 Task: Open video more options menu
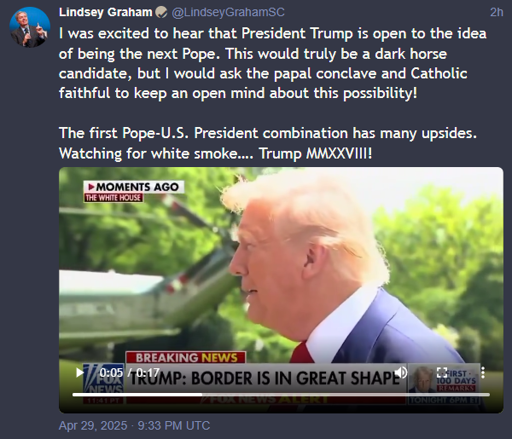[483, 373]
